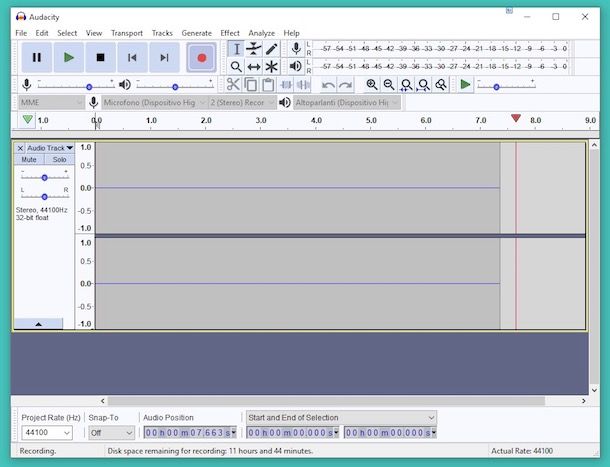The width and height of the screenshot is (610, 467).
Task: Open the Snap-To Off dropdown
Action: (111, 433)
